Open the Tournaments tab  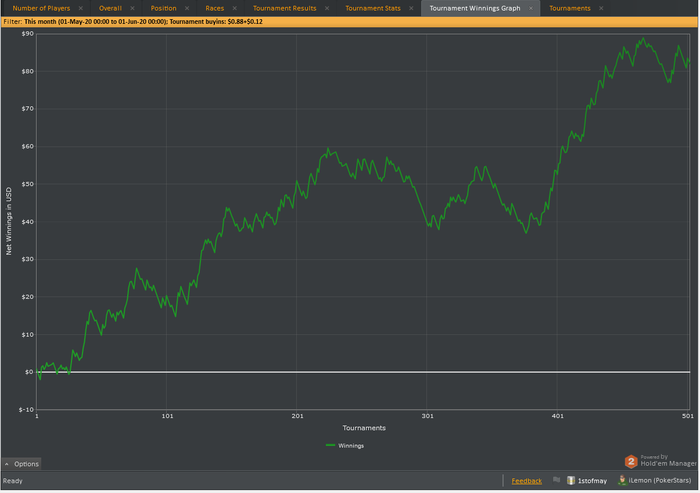(x=570, y=8)
